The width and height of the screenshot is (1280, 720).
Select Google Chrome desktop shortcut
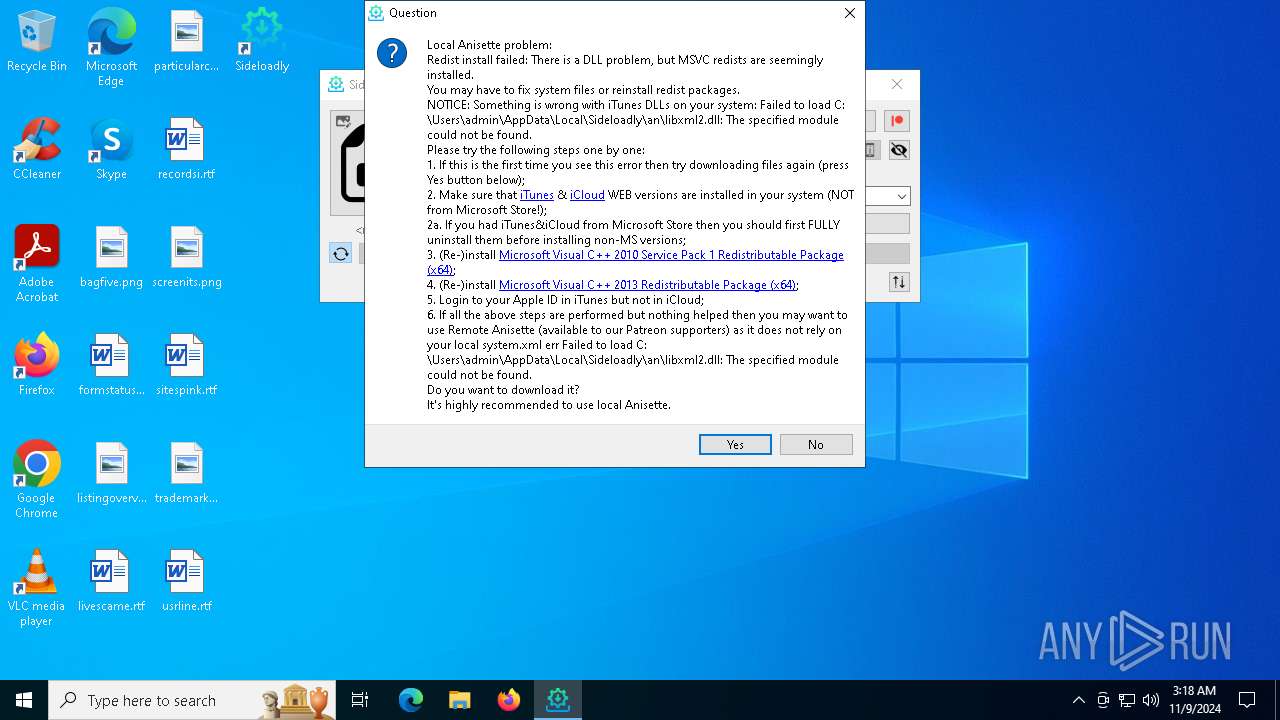(37, 480)
